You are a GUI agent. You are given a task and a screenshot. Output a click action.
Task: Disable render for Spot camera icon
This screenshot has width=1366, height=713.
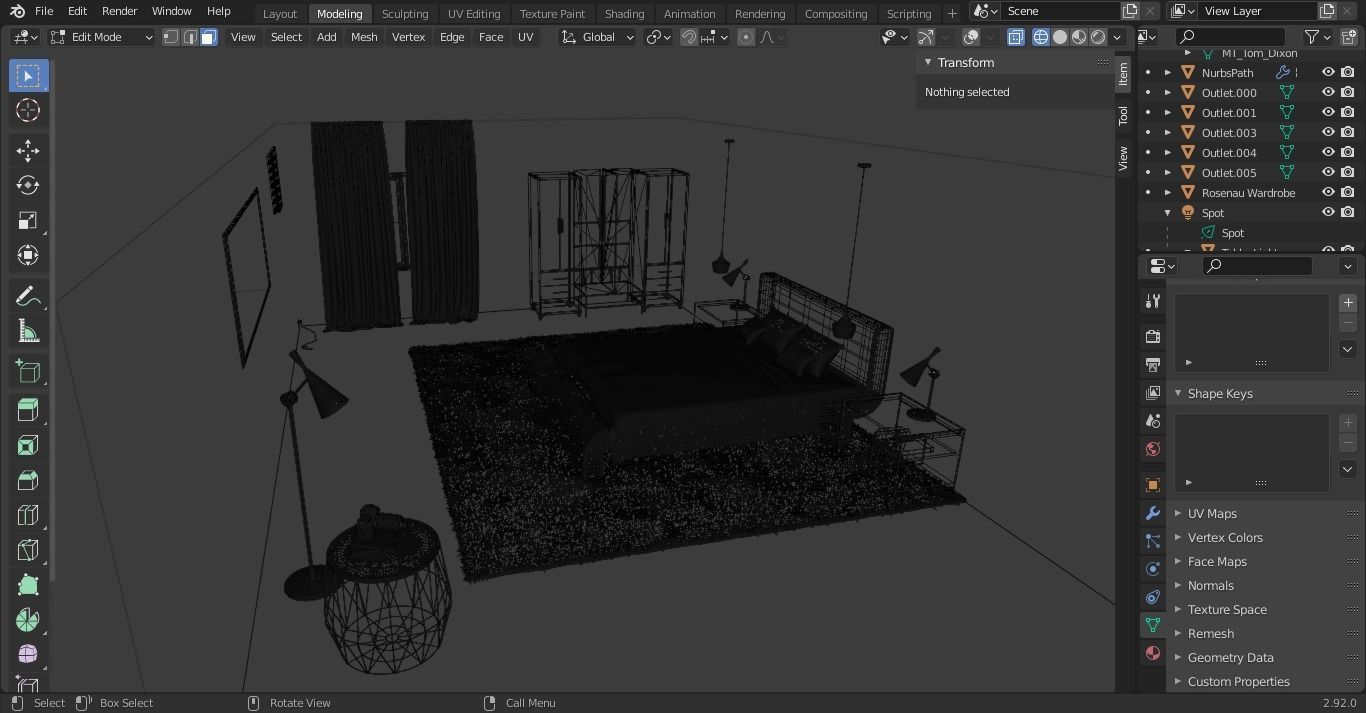[x=1348, y=212]
